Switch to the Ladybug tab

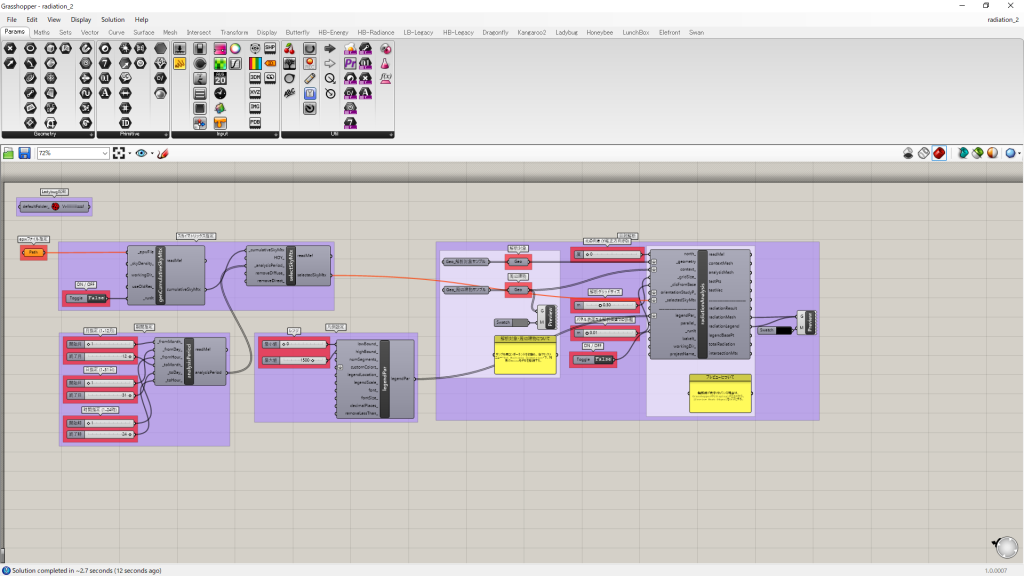[x=566, y=32]
